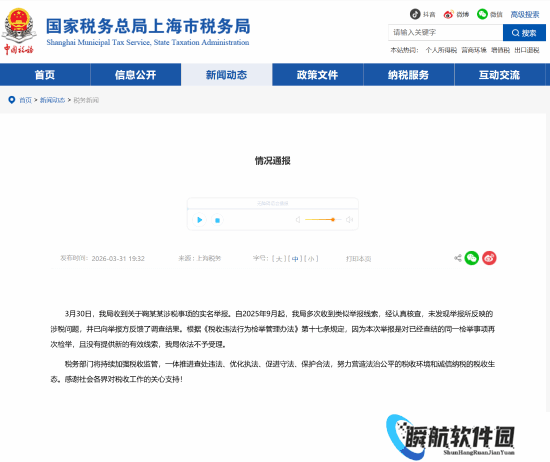550x462 pixels.
Task: Click the article title 情况通报
Action: 273,161
